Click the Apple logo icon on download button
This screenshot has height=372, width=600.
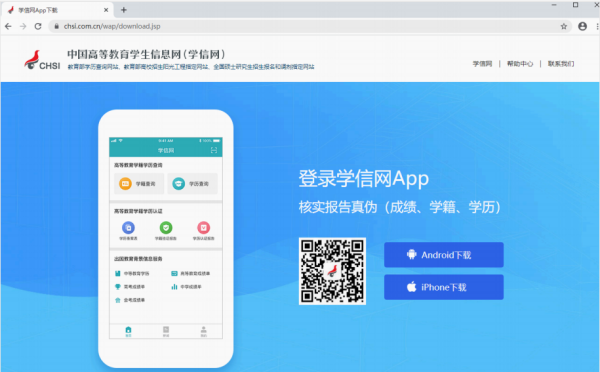tap(411, 287)
